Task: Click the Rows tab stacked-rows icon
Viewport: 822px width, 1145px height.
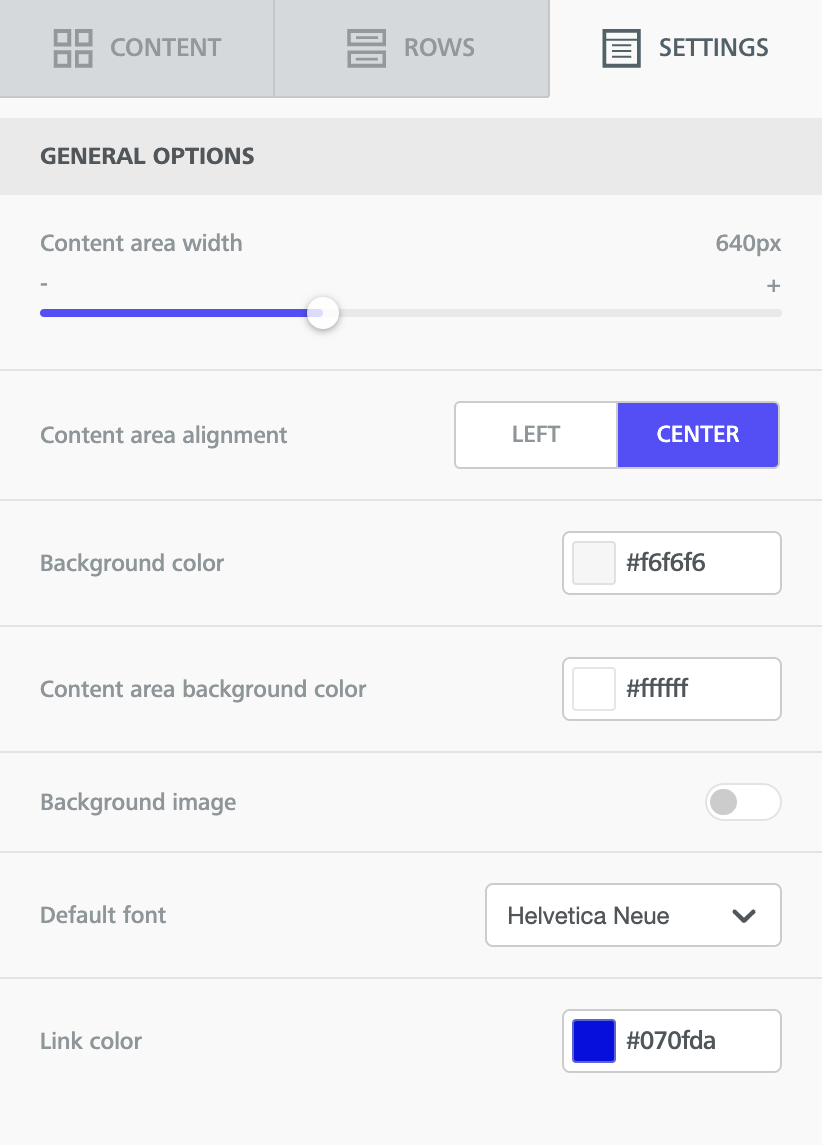Action: click(366, 48)
